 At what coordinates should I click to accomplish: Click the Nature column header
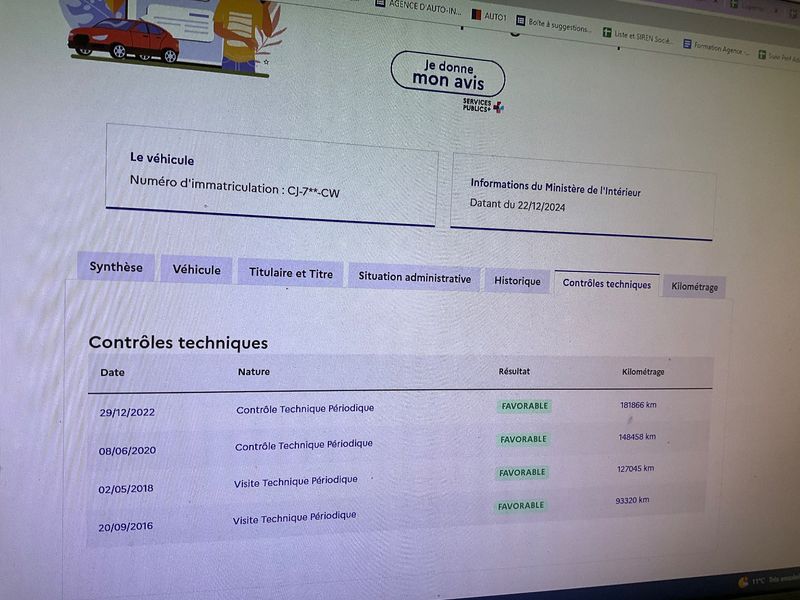254,372
